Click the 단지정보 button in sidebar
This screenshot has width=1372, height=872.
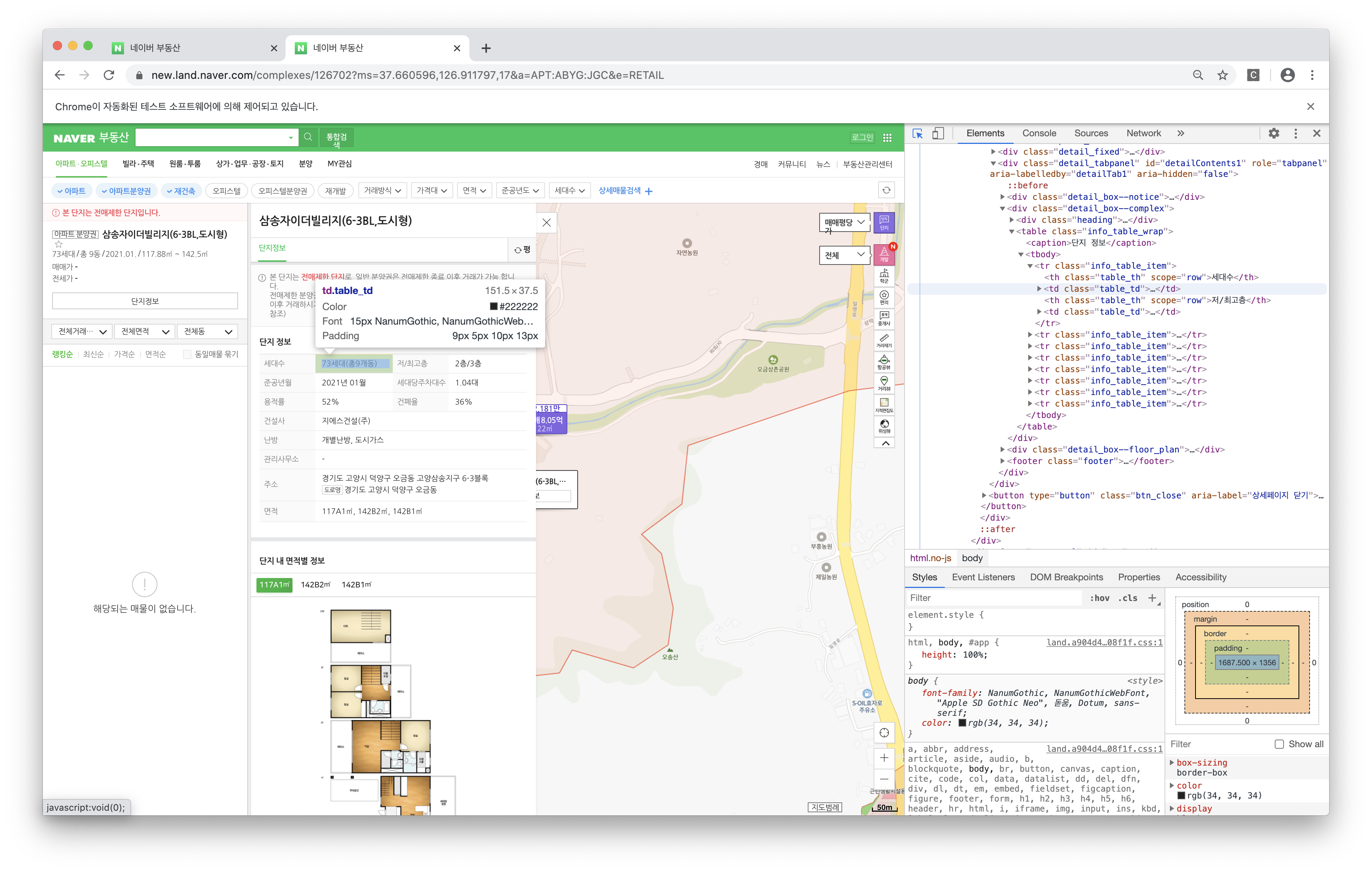click(145, 301)
